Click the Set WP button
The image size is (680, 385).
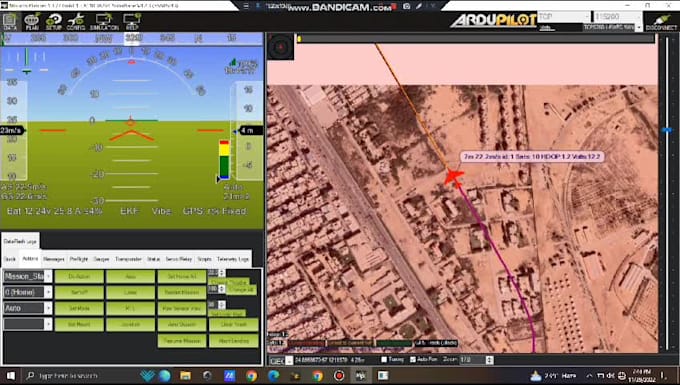pos(79,292)
